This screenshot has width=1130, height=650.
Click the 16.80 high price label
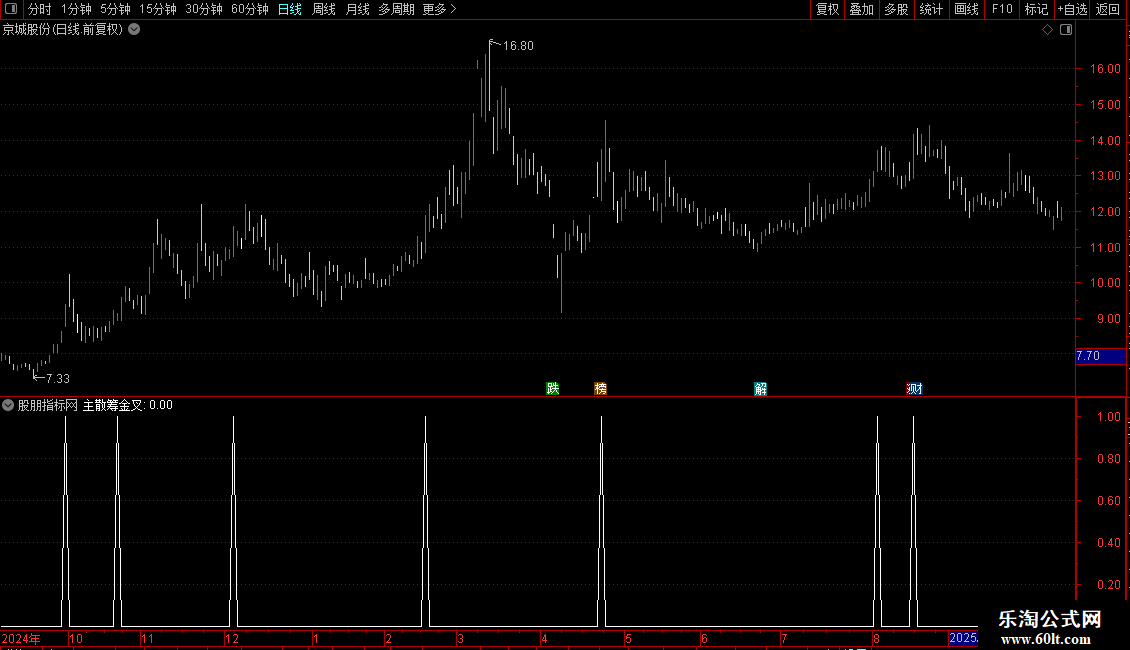pos(518,46)
